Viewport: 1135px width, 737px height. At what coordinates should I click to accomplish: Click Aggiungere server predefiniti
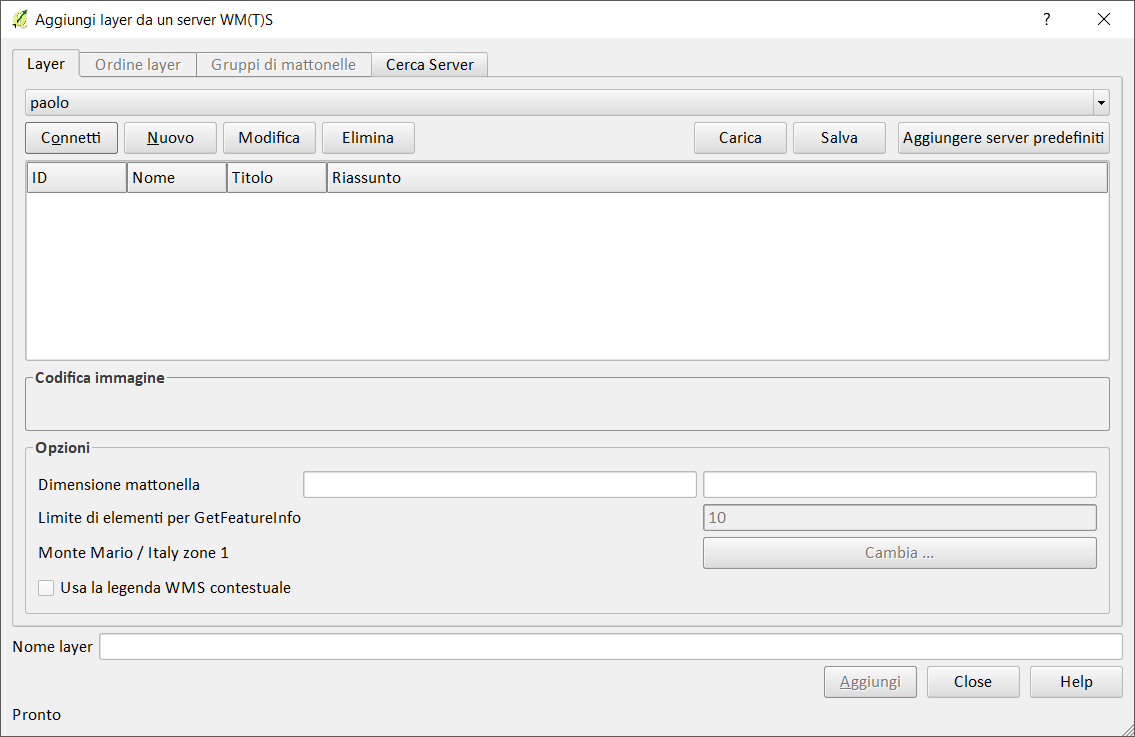pyautogui.click(x=1003, y=138)
